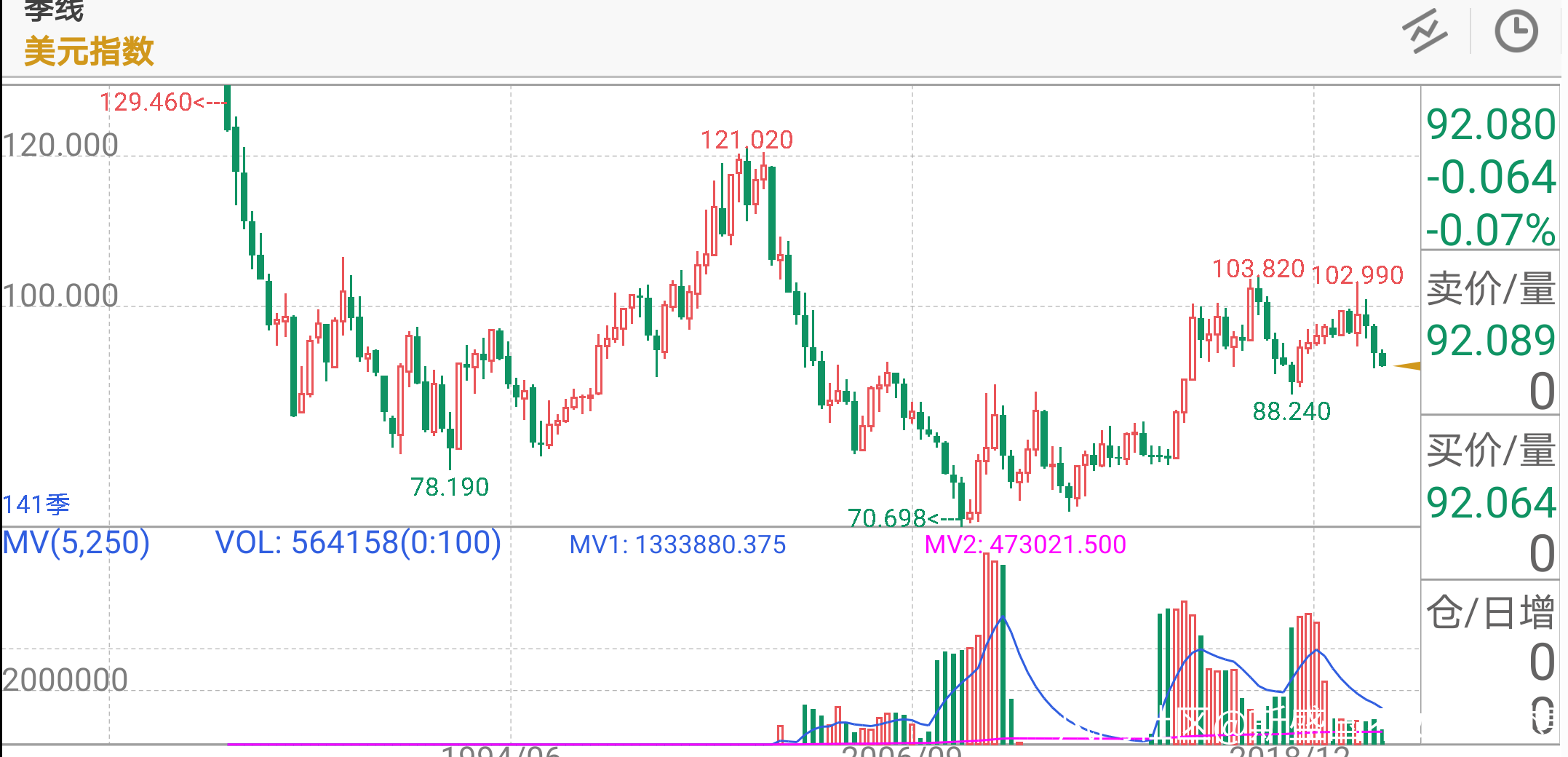1568x757 pixels.
Task: Tap the buy volume 0 below 92.064
Action: tap(1542, 554)
